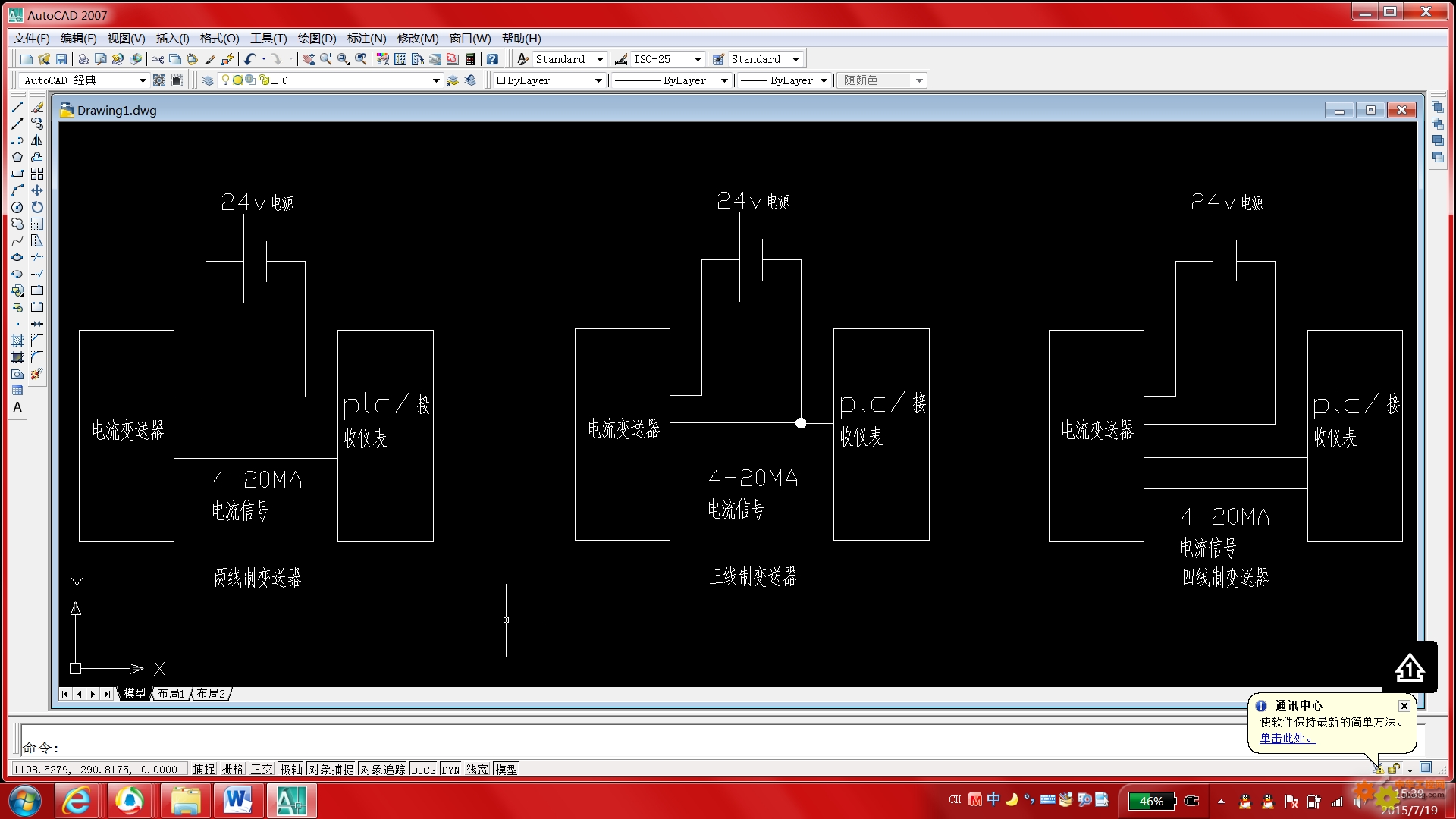Open the 随颜色 plot style dropdown
Image resolution: width=1456 pixels, height=819 pixels.
click(x=919, y=80)
